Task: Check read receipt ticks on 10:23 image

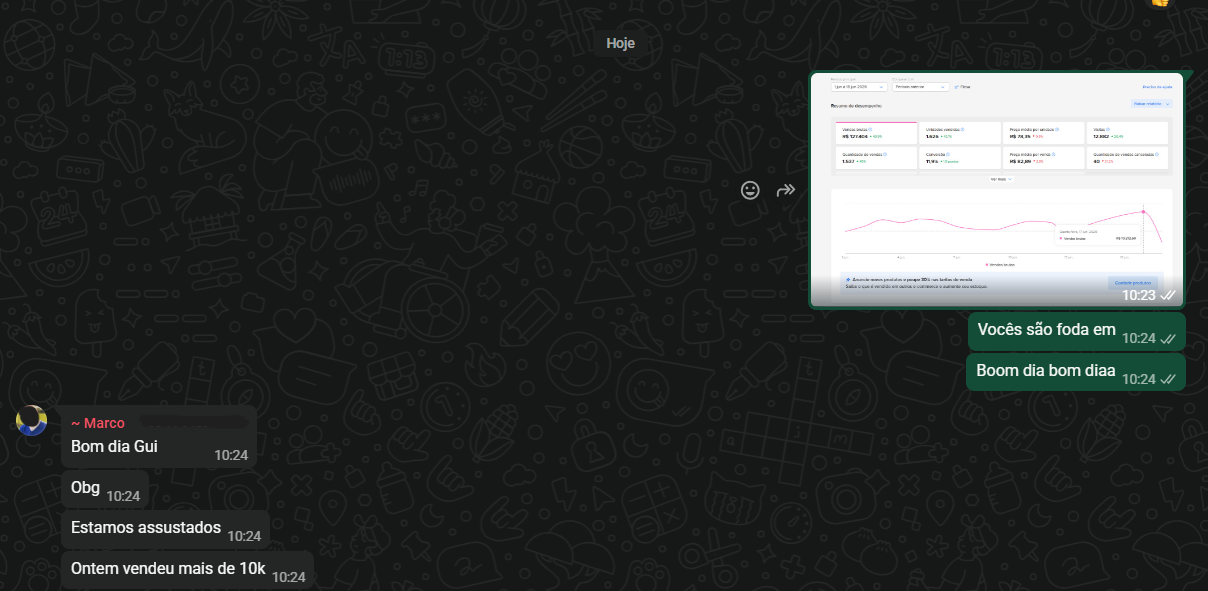Action: pyautogui.click(x=1167, y=295)
